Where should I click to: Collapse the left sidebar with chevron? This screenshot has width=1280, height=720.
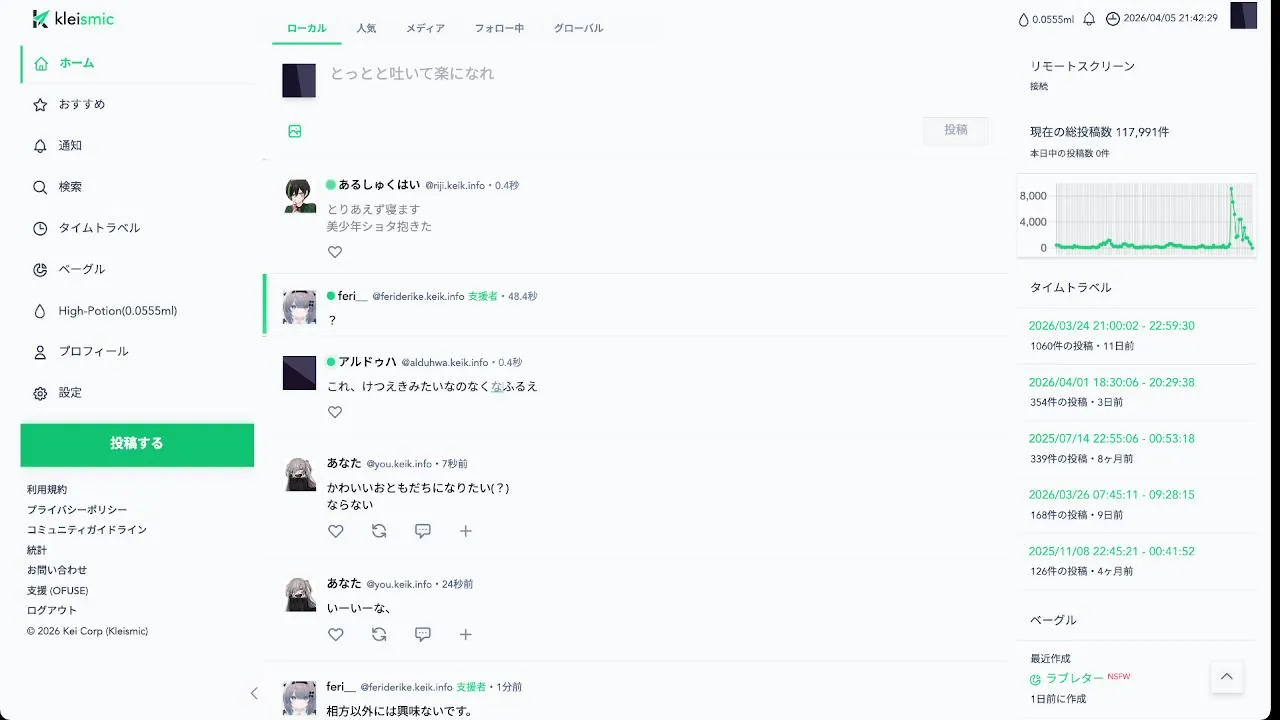[x=254, y=693]
